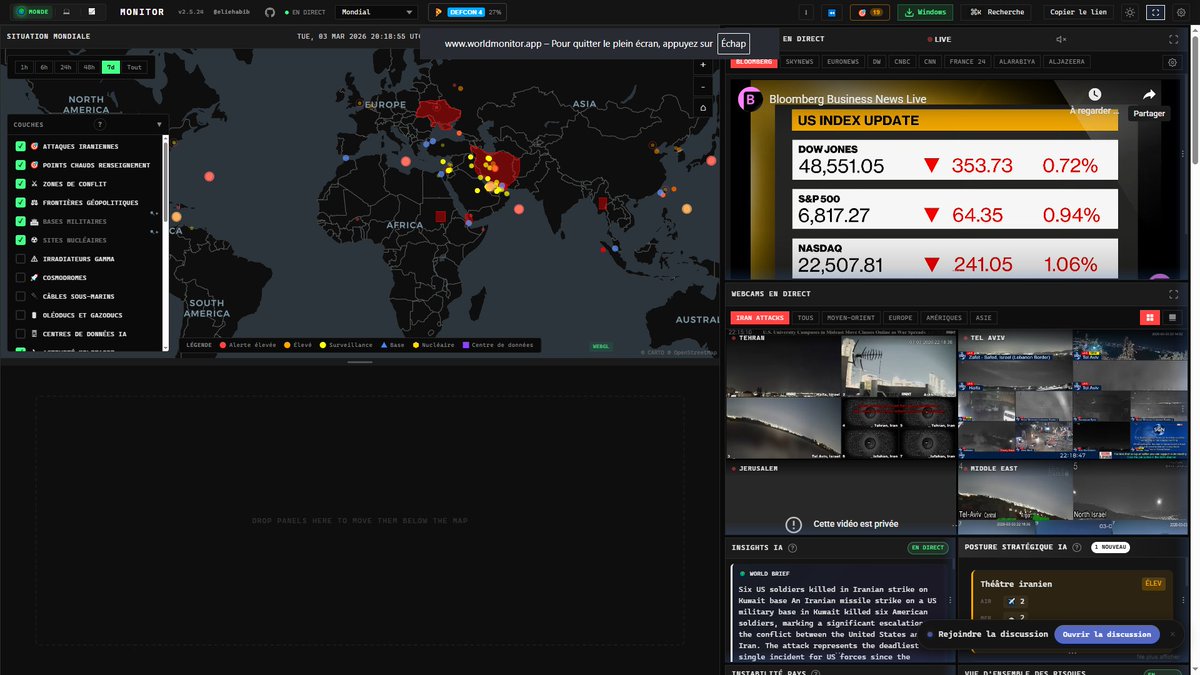1200x675 pixels.
Task: Zoom in on the world map
Action: click(703, 65)
